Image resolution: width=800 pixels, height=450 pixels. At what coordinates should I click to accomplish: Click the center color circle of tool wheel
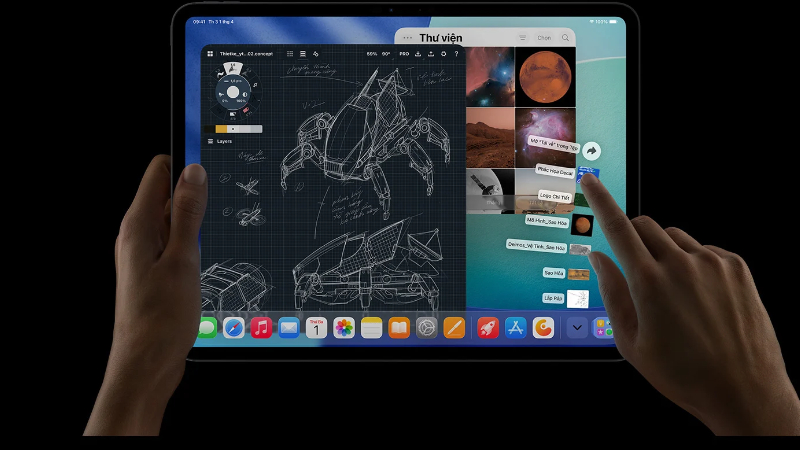click(233, 92)
